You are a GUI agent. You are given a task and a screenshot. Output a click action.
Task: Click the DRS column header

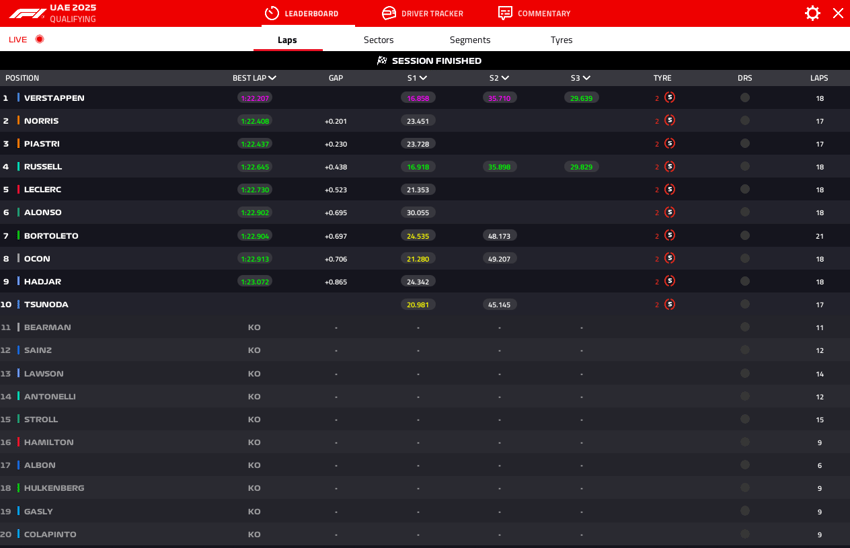click(x=745, y=78)
